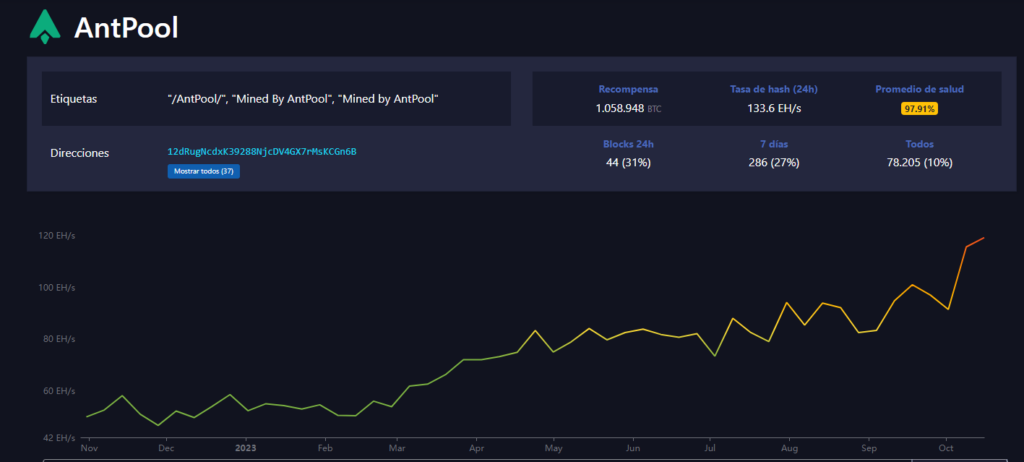The height and width of the screenshot is (462, 1024).
Task: Click the 78.205 (10%) total blocks value
Action: pyautogui.click(x=919, y=162)
